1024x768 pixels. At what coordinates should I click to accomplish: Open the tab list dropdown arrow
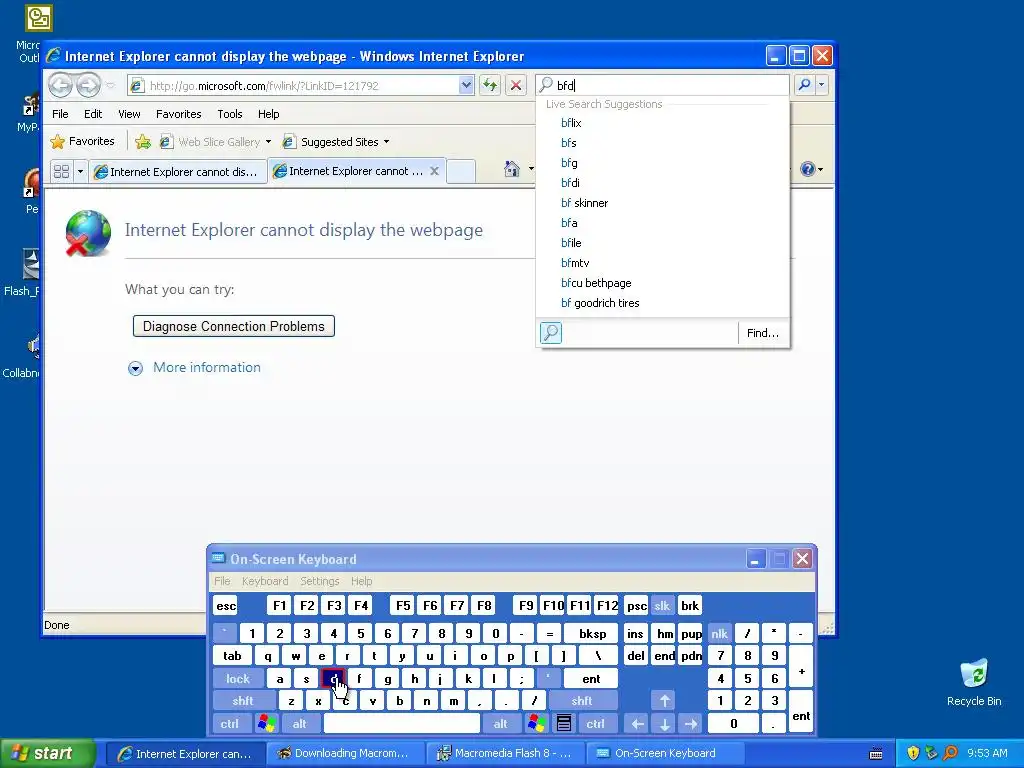(x=80, y=171)
